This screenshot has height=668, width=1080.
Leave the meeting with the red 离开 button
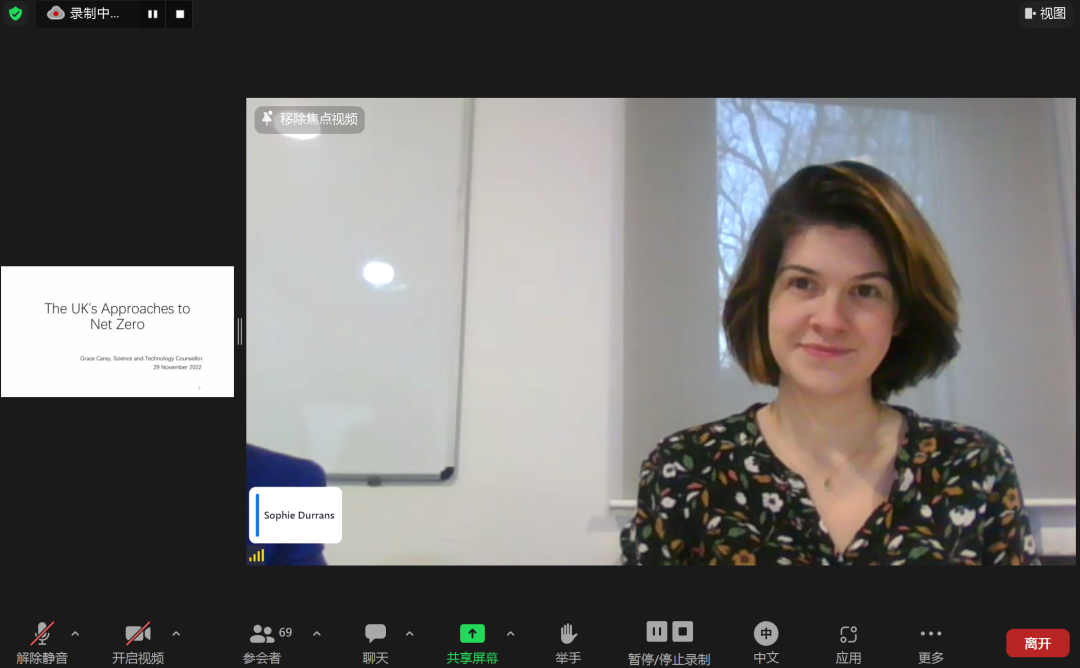pyautogui.click(x=1037, y=643)
